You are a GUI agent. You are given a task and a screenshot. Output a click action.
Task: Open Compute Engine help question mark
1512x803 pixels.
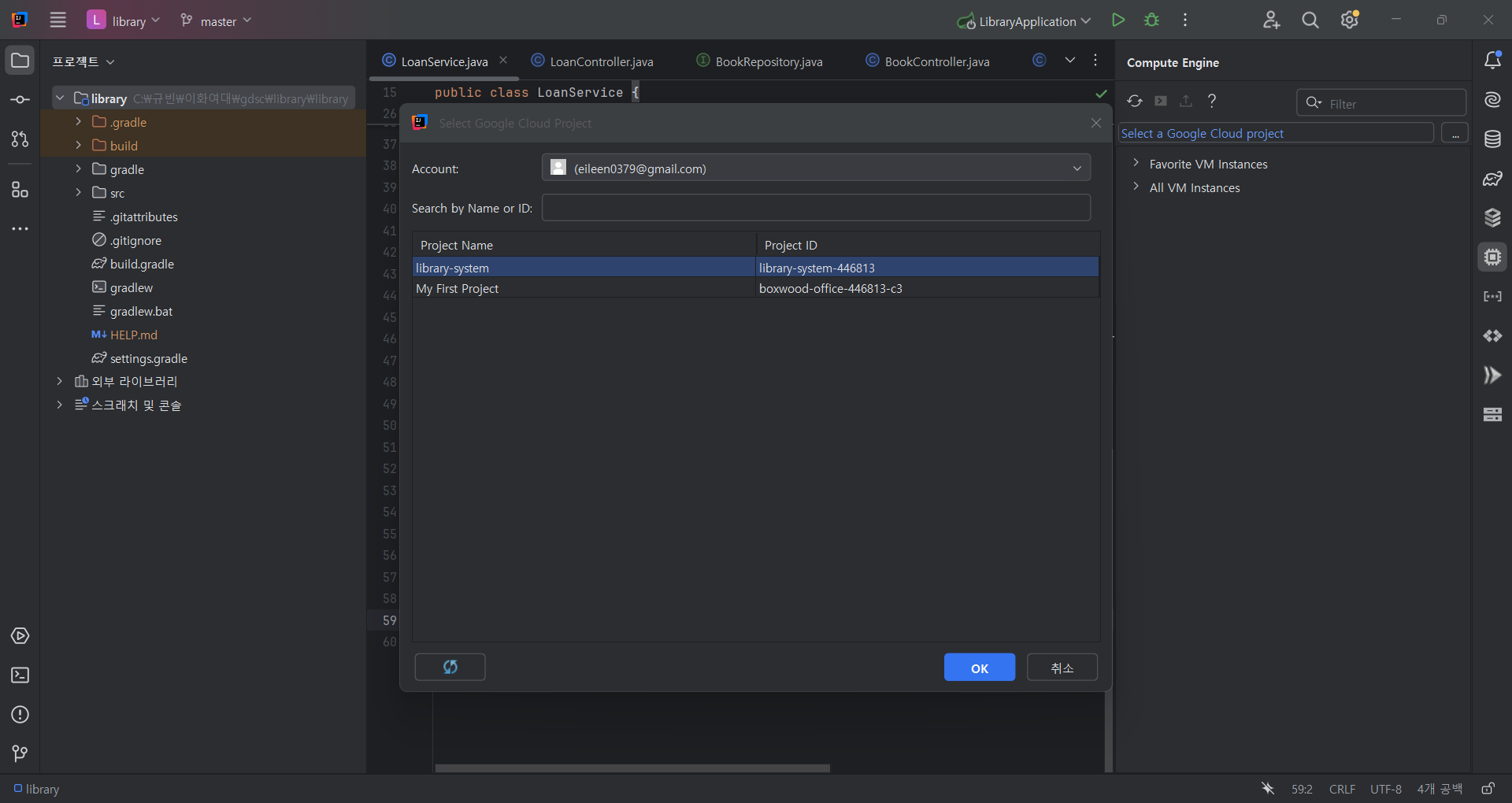pos(1212,101)
